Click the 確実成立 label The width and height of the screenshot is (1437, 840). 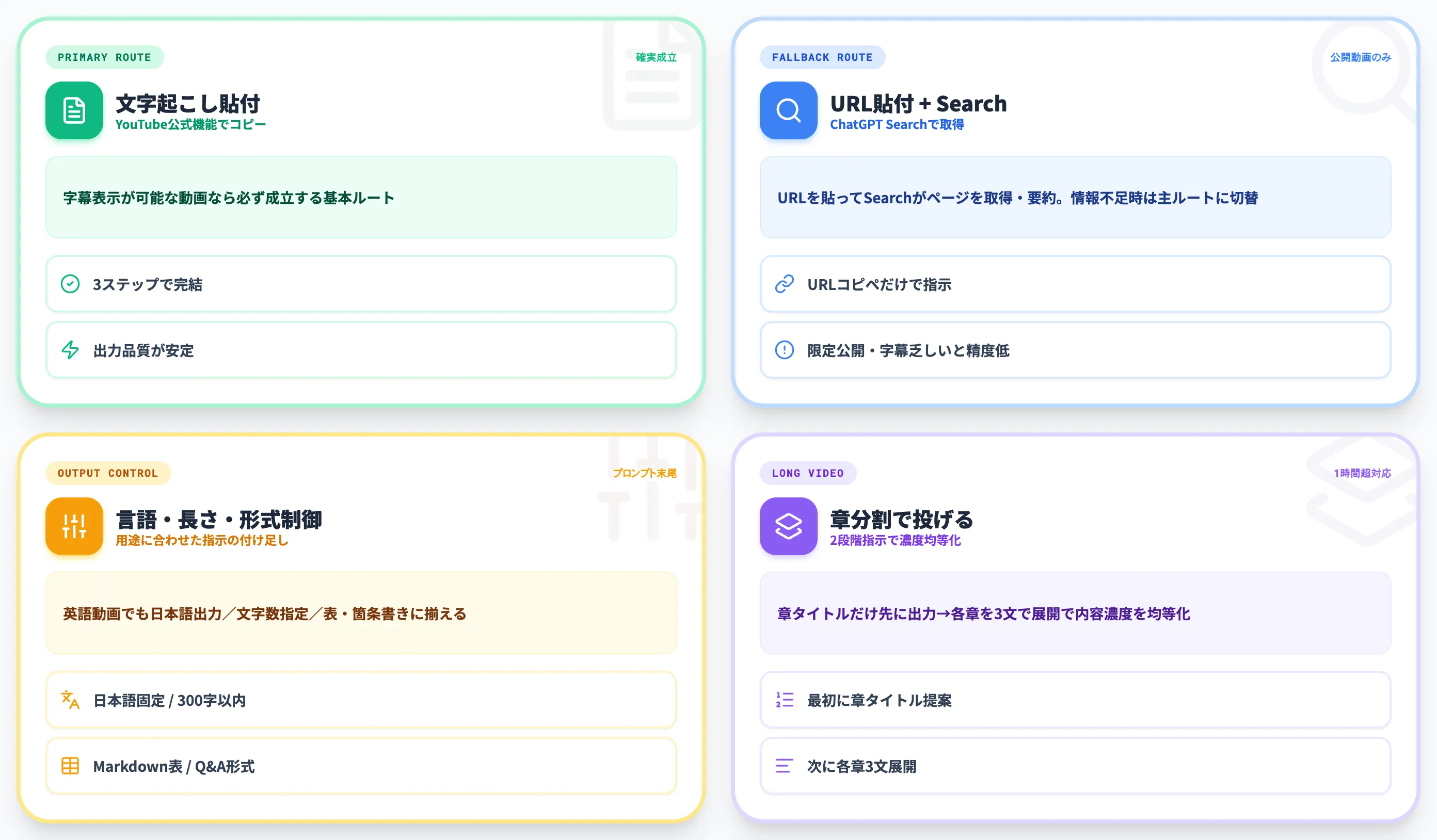tap(657, 58)
